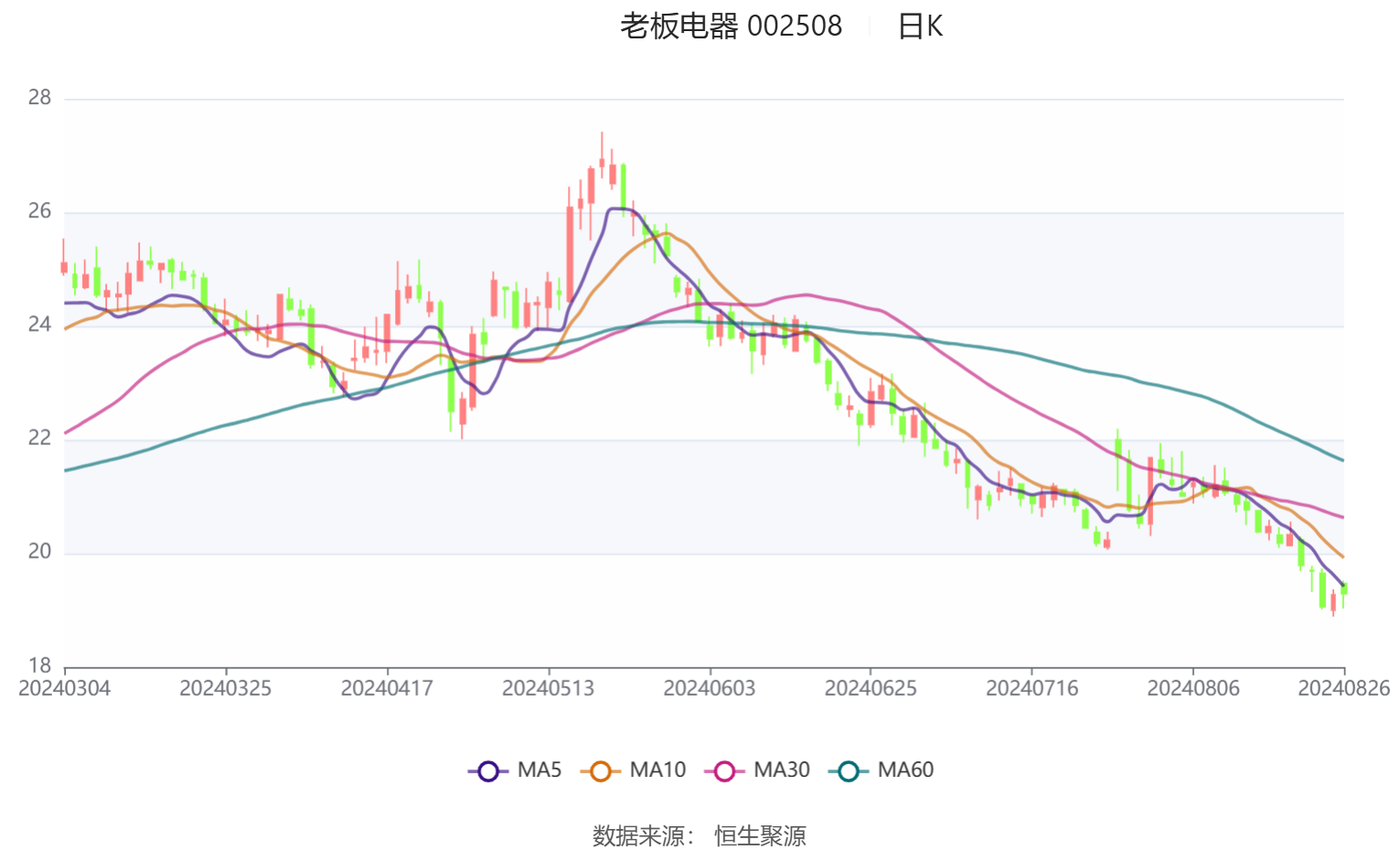1400x850 pixels.
Task: Click the 20240325 date label
Action: [x=226, y=688]
